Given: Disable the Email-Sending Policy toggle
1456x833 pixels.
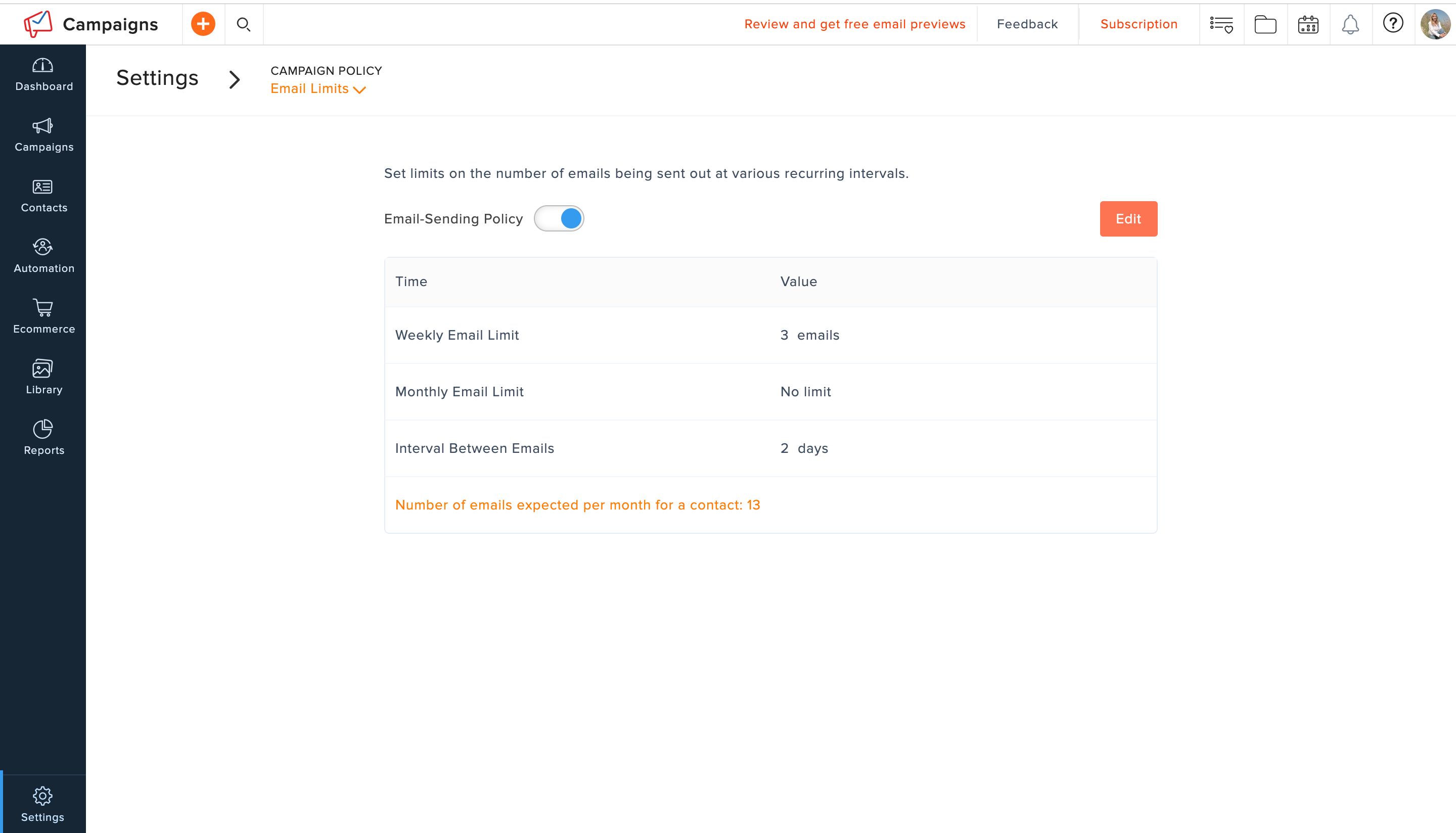Looking at the screenshot, I should [x=559, y=218].
